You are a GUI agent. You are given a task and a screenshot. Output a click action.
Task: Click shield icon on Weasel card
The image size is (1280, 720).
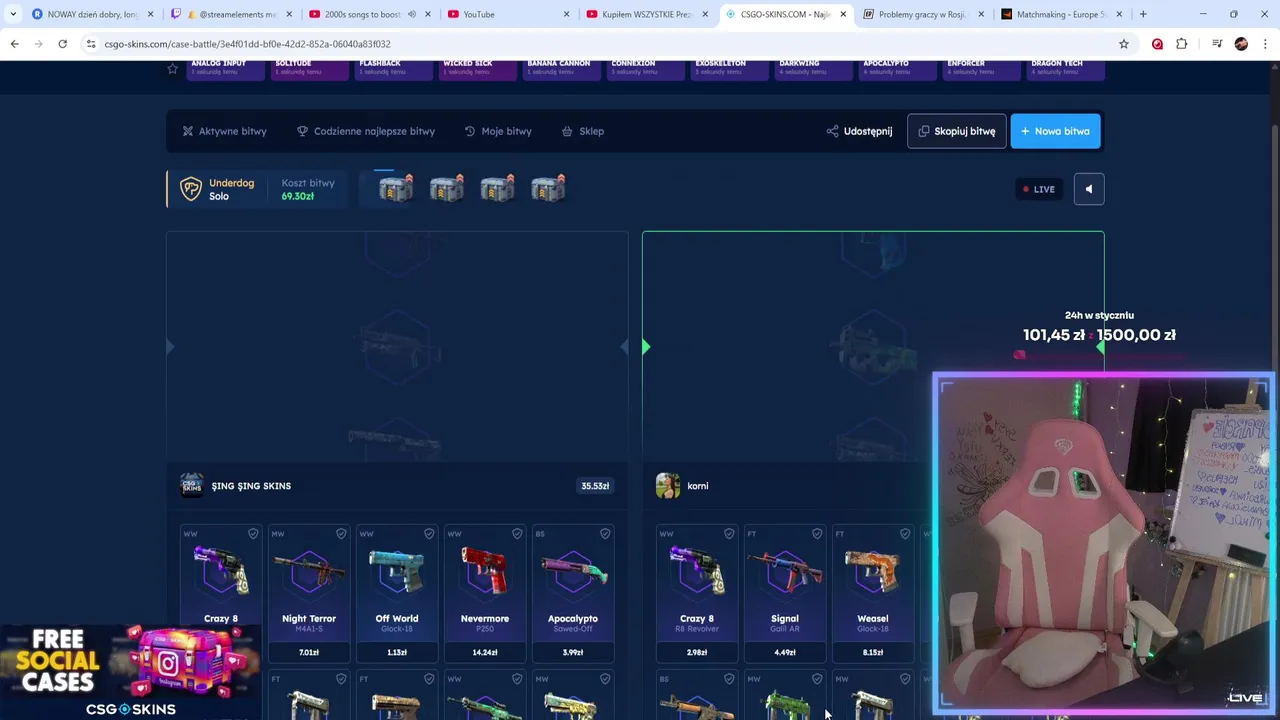pyautogui.click(x=905, y=534)
